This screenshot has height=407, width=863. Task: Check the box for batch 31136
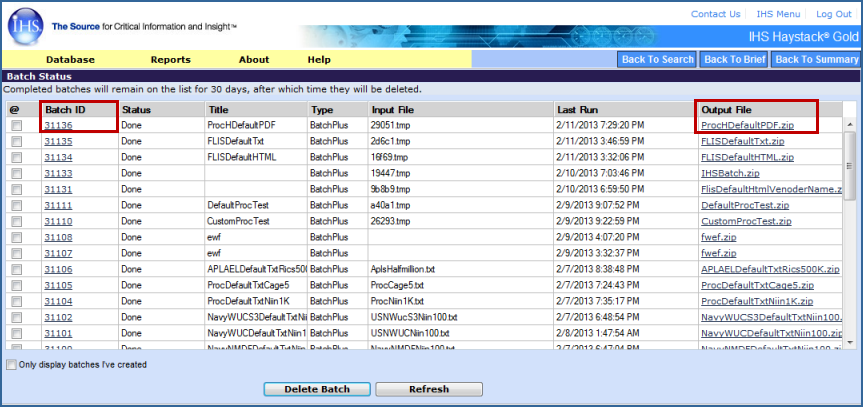[x=16, y=126]
